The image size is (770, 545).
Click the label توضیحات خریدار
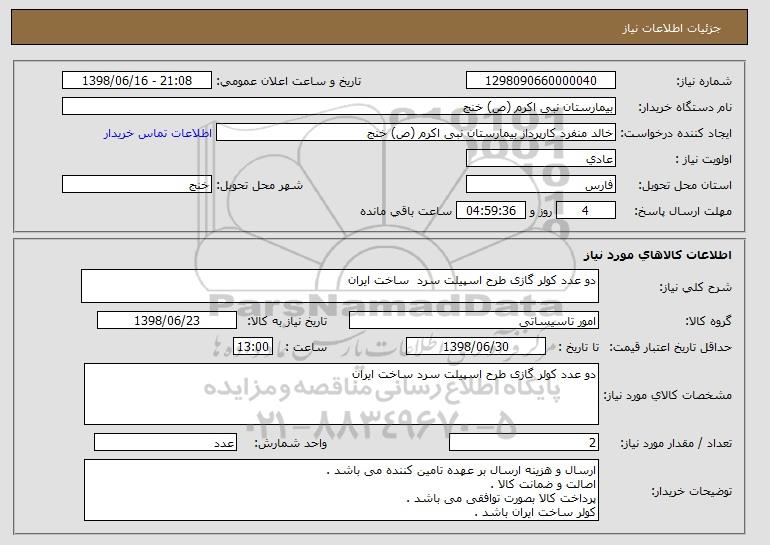coord(691,491)
